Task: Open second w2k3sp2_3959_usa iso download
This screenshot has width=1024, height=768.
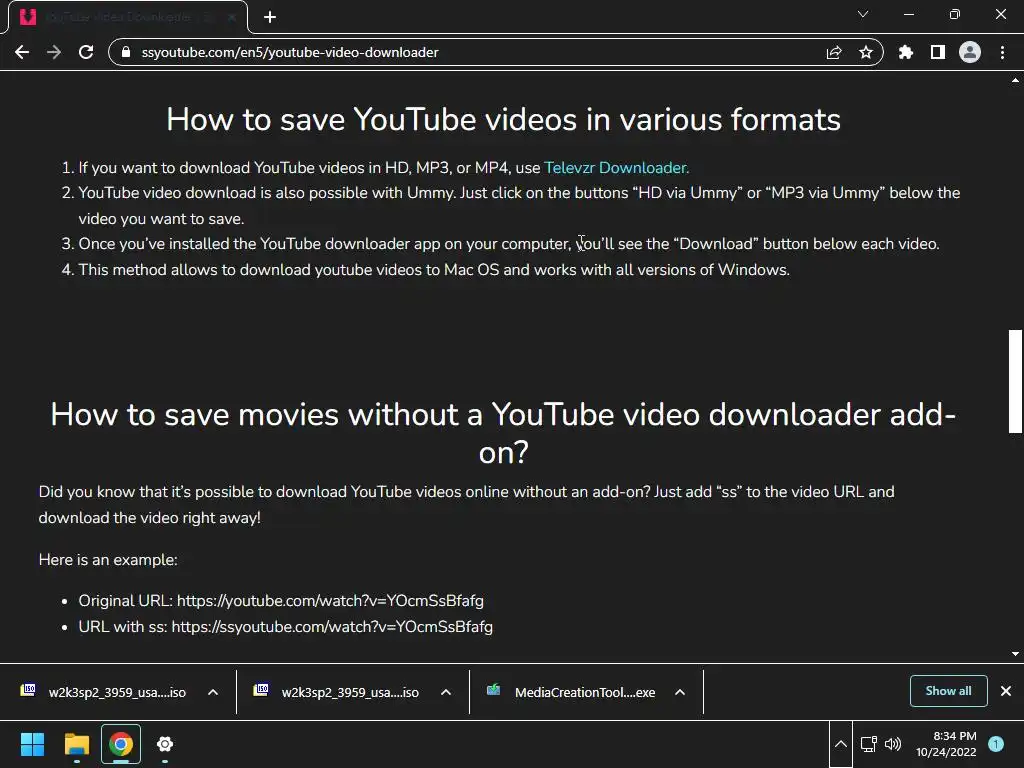Action: [338, 692]
